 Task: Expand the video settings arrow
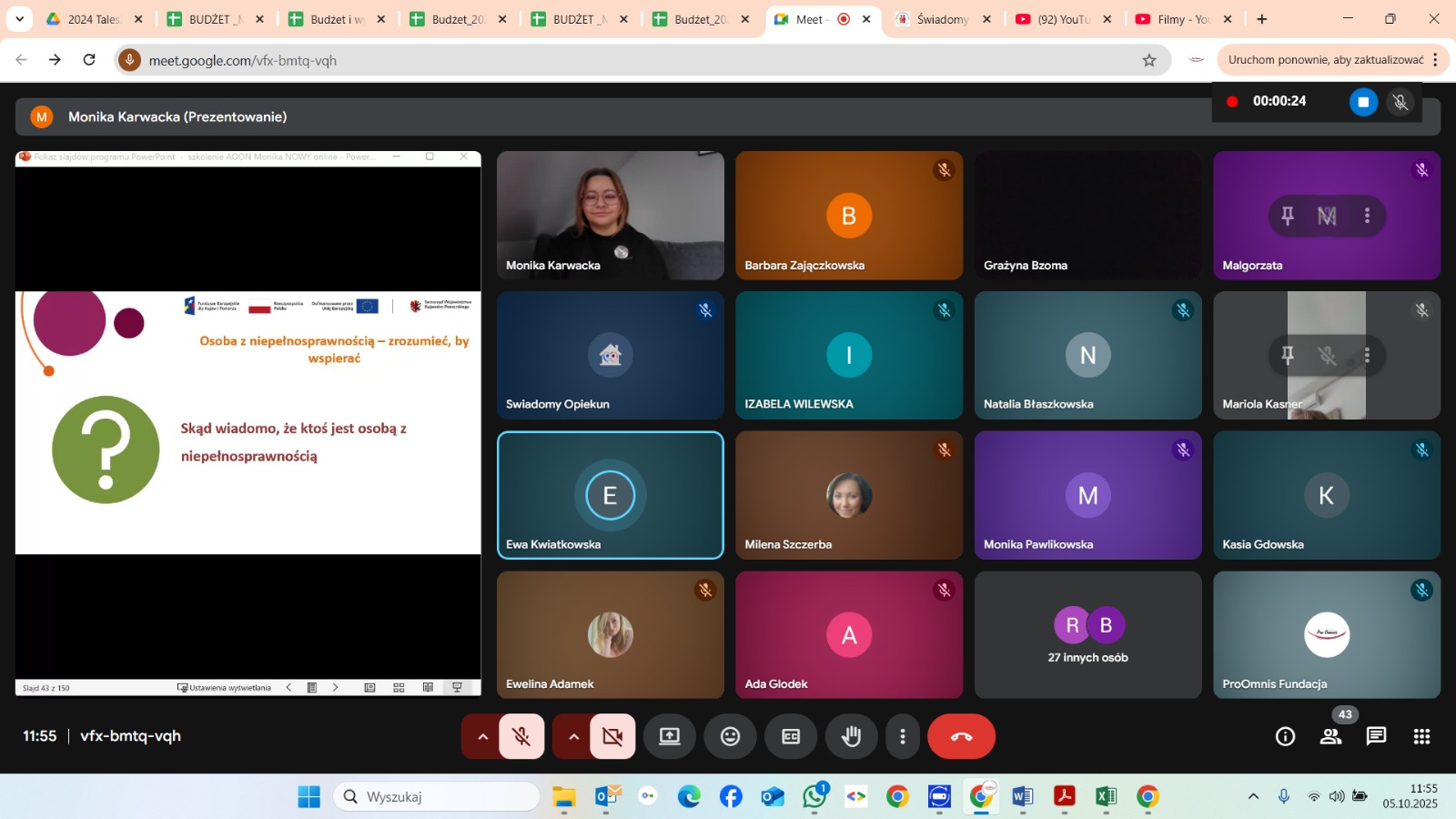point(573,736)
